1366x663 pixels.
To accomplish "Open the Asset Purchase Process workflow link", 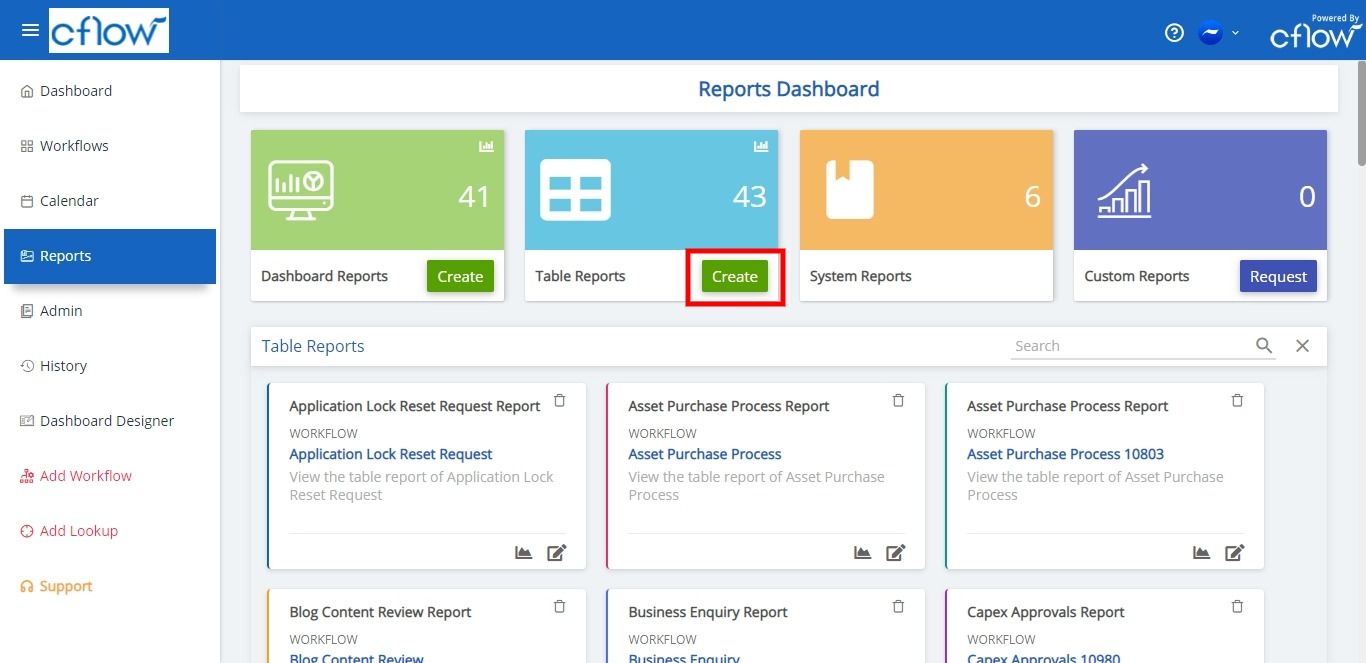I will (x=704, y=453).
